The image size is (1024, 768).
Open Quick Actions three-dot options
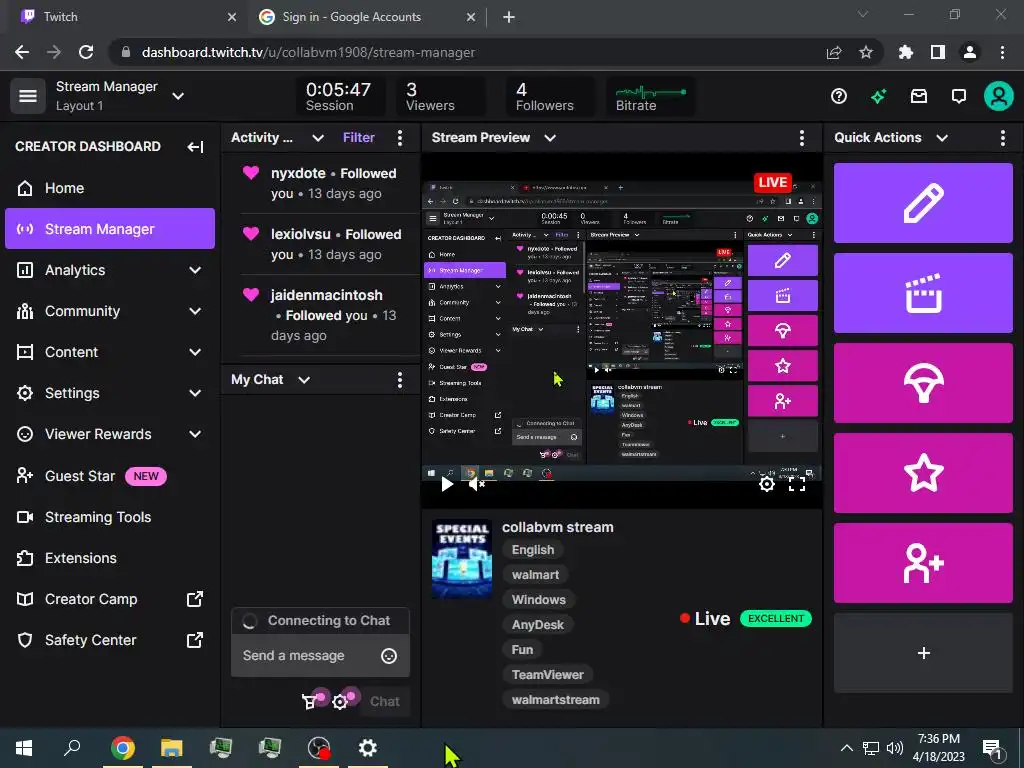click(x=1002, y=138)
